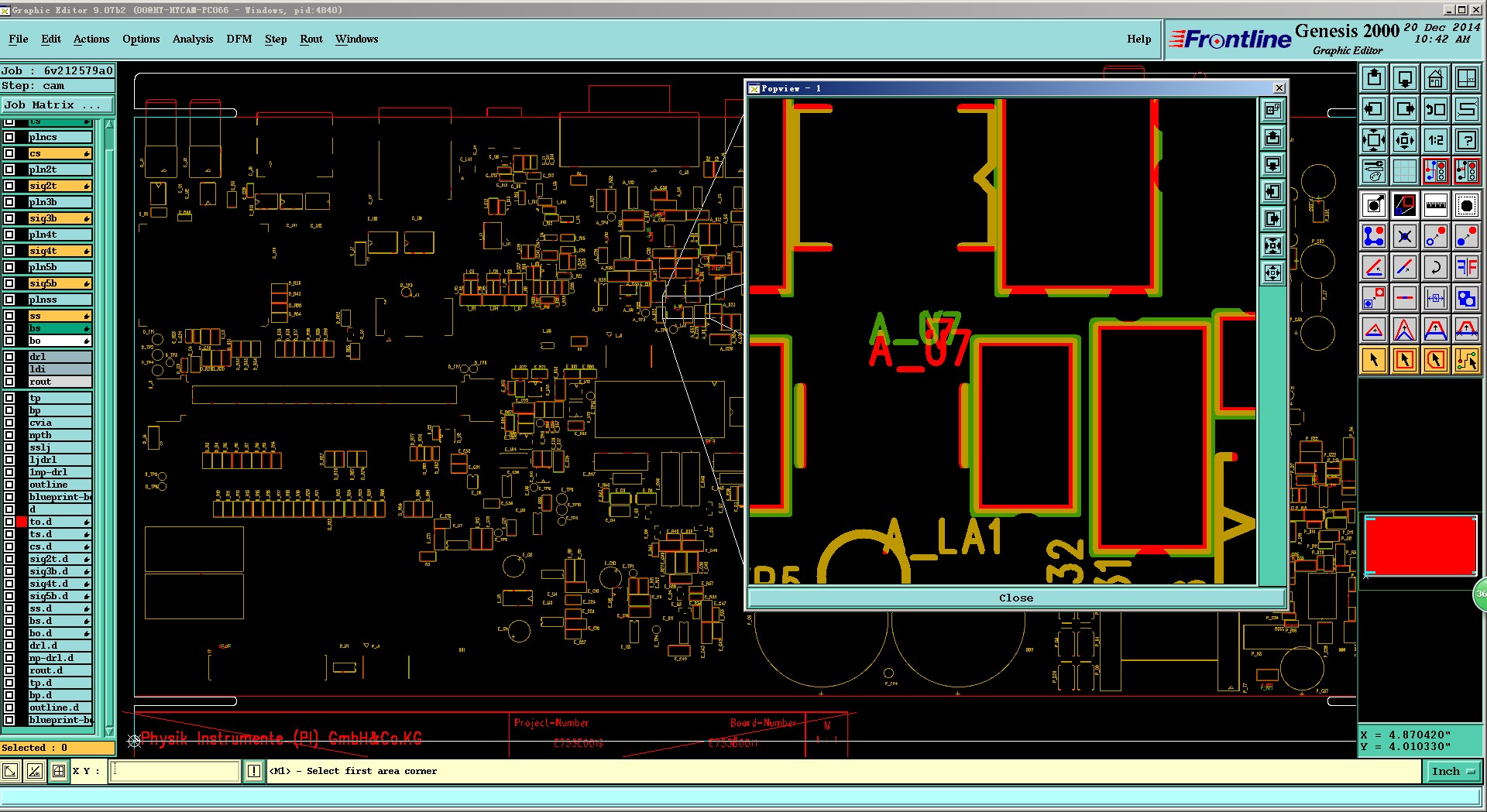Select the rotate arc arrow tool
1487x812 pixels.
tap(1436, 267)
